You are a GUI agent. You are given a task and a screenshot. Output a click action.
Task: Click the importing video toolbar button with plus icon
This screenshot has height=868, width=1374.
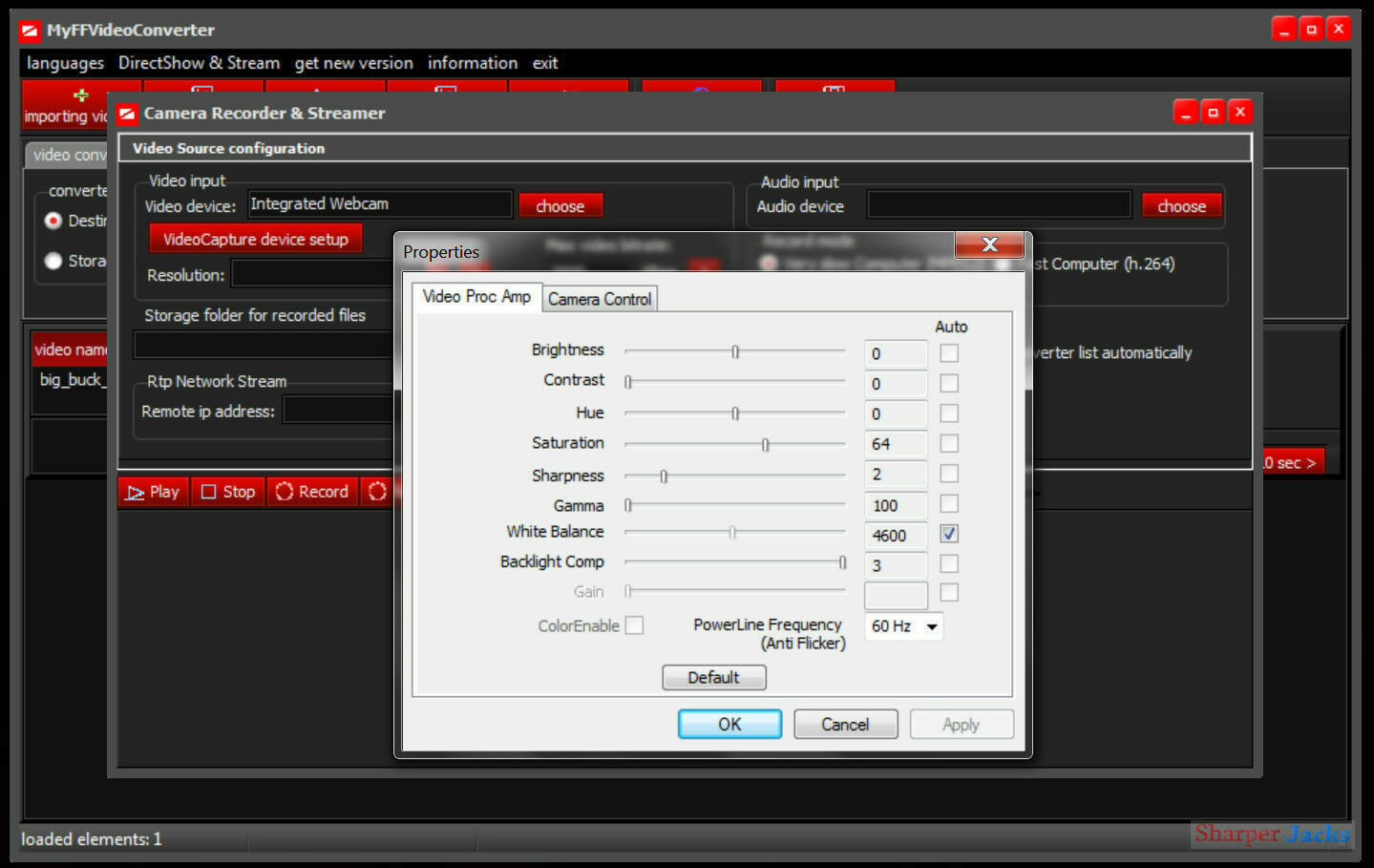tap(65, 105)
